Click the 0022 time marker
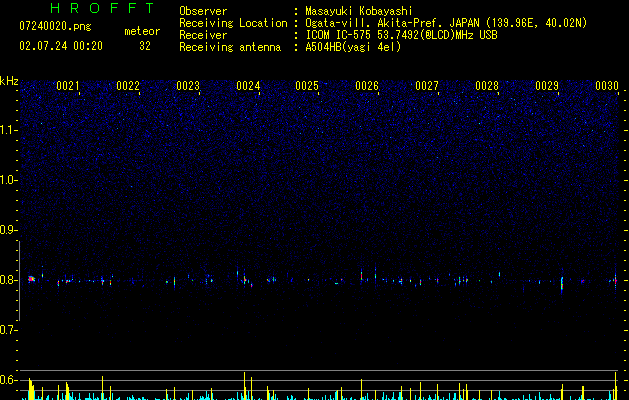 128,86
